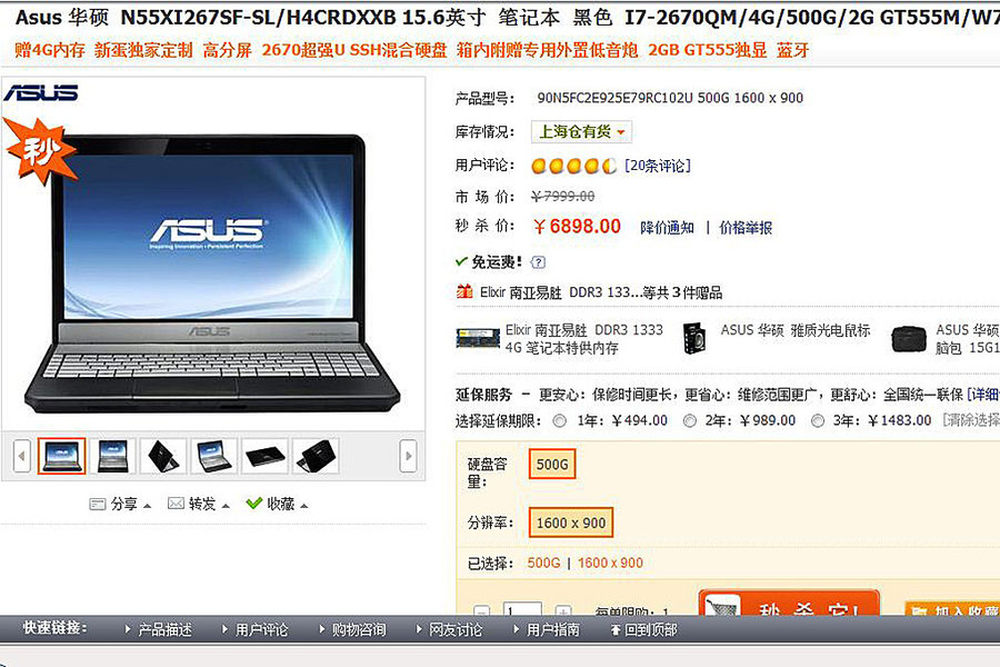The image size is (1000, 667).
Task: Select the 3-year ¥1483.00 warranty option
Action: point(818,421)
